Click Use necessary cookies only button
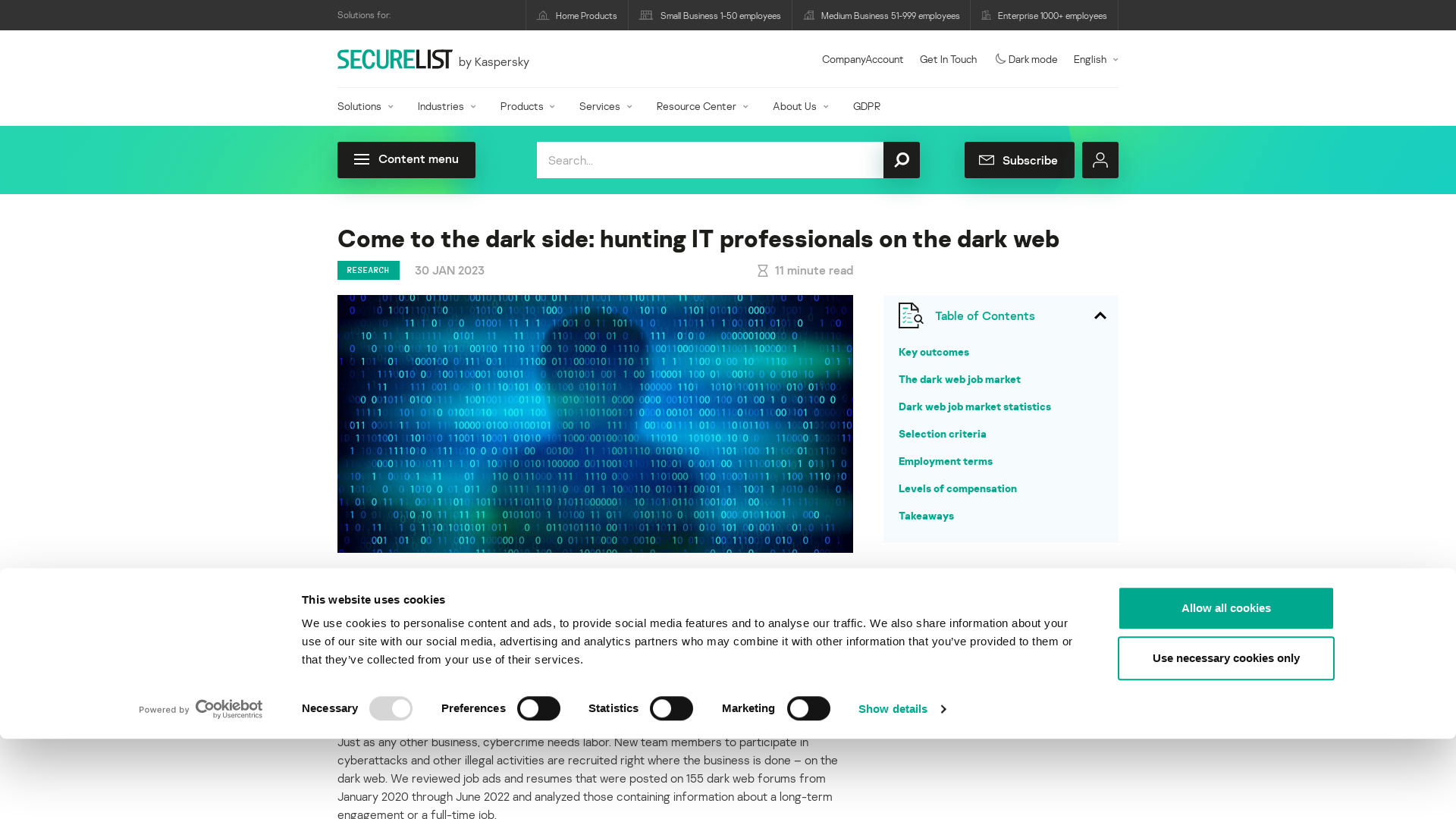1456x819 pixels. tap(1226, 658)
